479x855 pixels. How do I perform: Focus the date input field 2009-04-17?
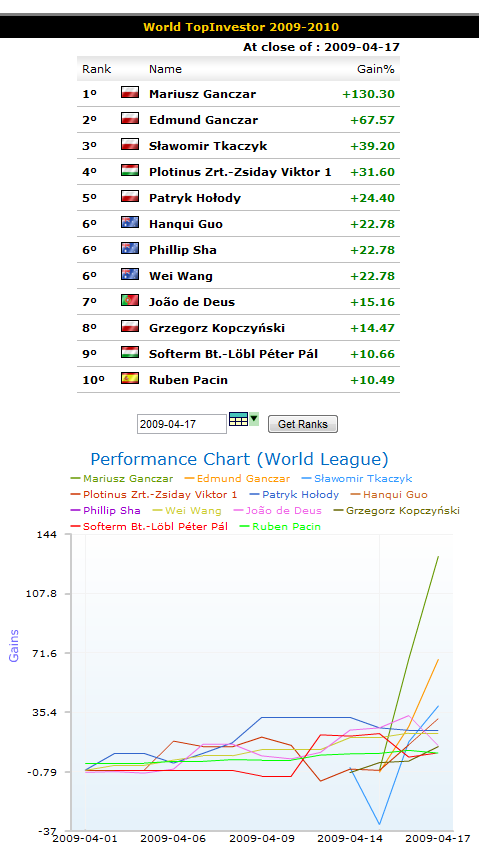(x=182, y=424)
